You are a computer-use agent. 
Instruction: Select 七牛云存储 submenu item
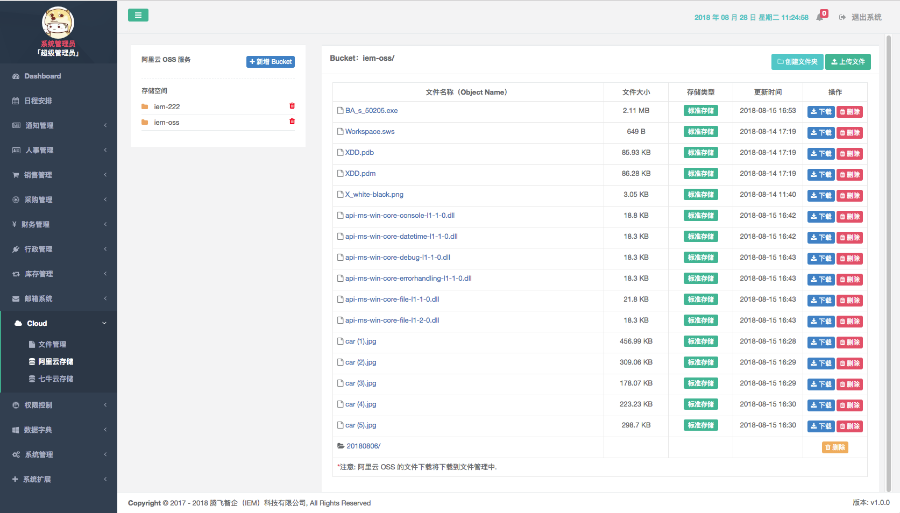tap(56, 379)
